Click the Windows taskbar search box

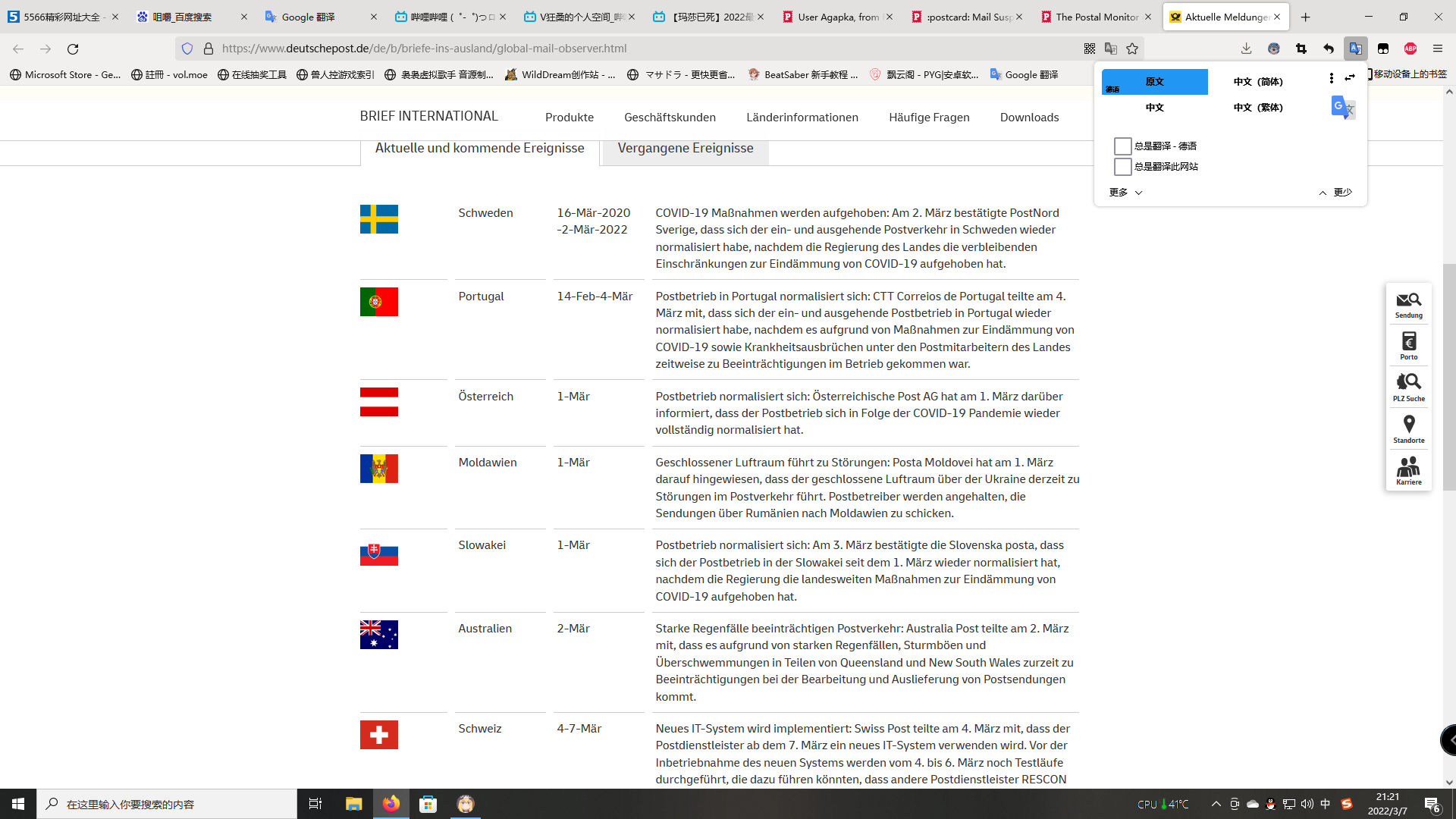click(167, 804)
